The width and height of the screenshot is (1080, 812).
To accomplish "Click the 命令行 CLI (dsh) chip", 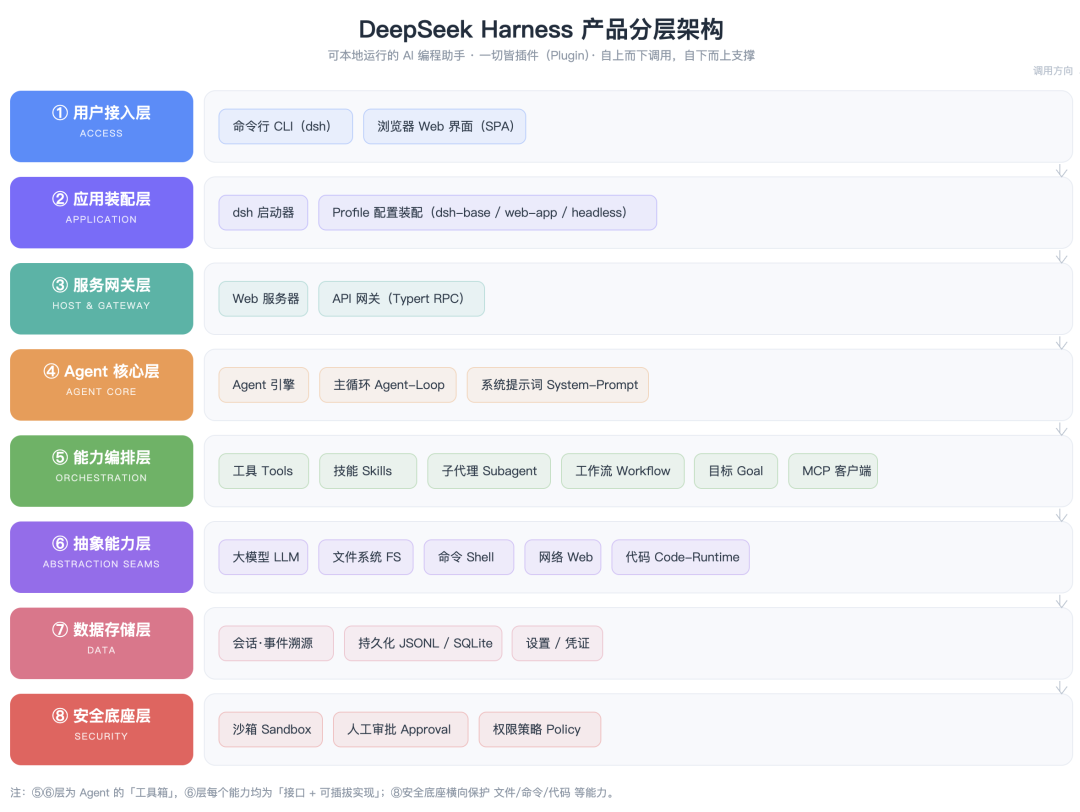I will [285, 126].
